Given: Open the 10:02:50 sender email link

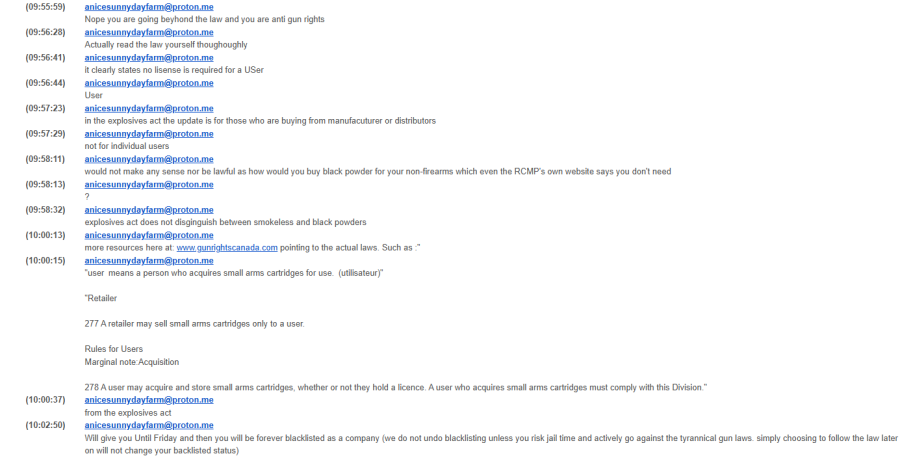Looking at the screenshot, I should tap(149, 425).
